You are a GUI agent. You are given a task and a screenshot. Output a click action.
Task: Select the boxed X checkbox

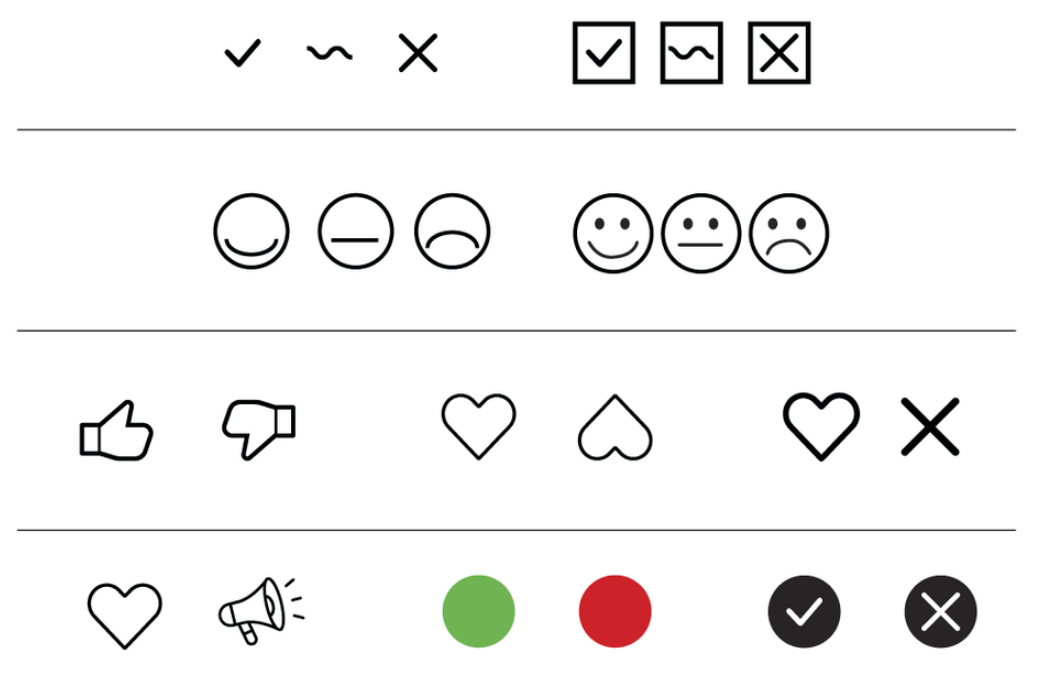click(x=779, y=53)
